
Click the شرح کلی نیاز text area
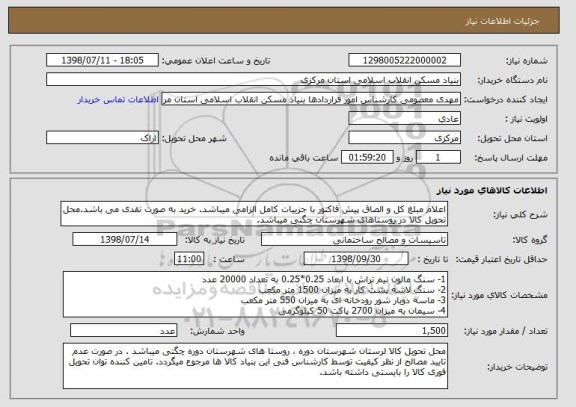point(254,214)
